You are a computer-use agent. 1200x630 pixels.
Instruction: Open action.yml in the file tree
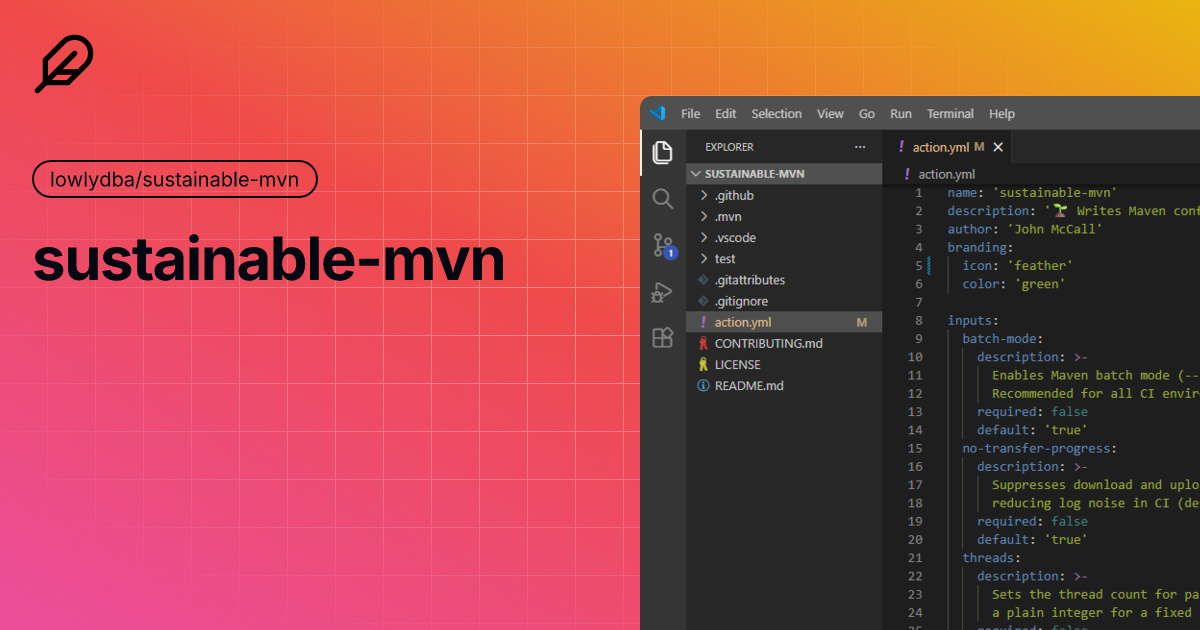pyautogui.click(x=784, y=322)
